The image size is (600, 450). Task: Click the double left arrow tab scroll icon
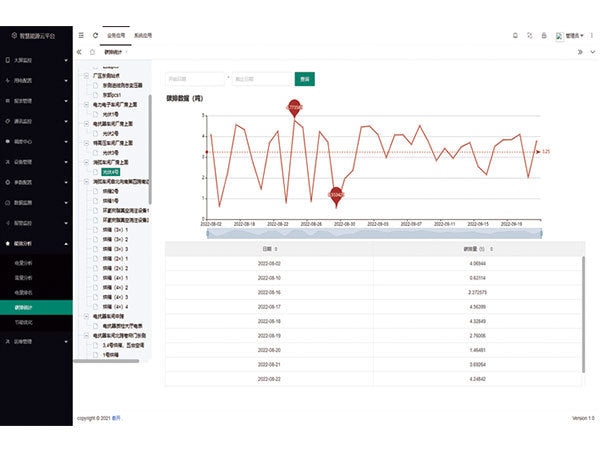[79, 52]
